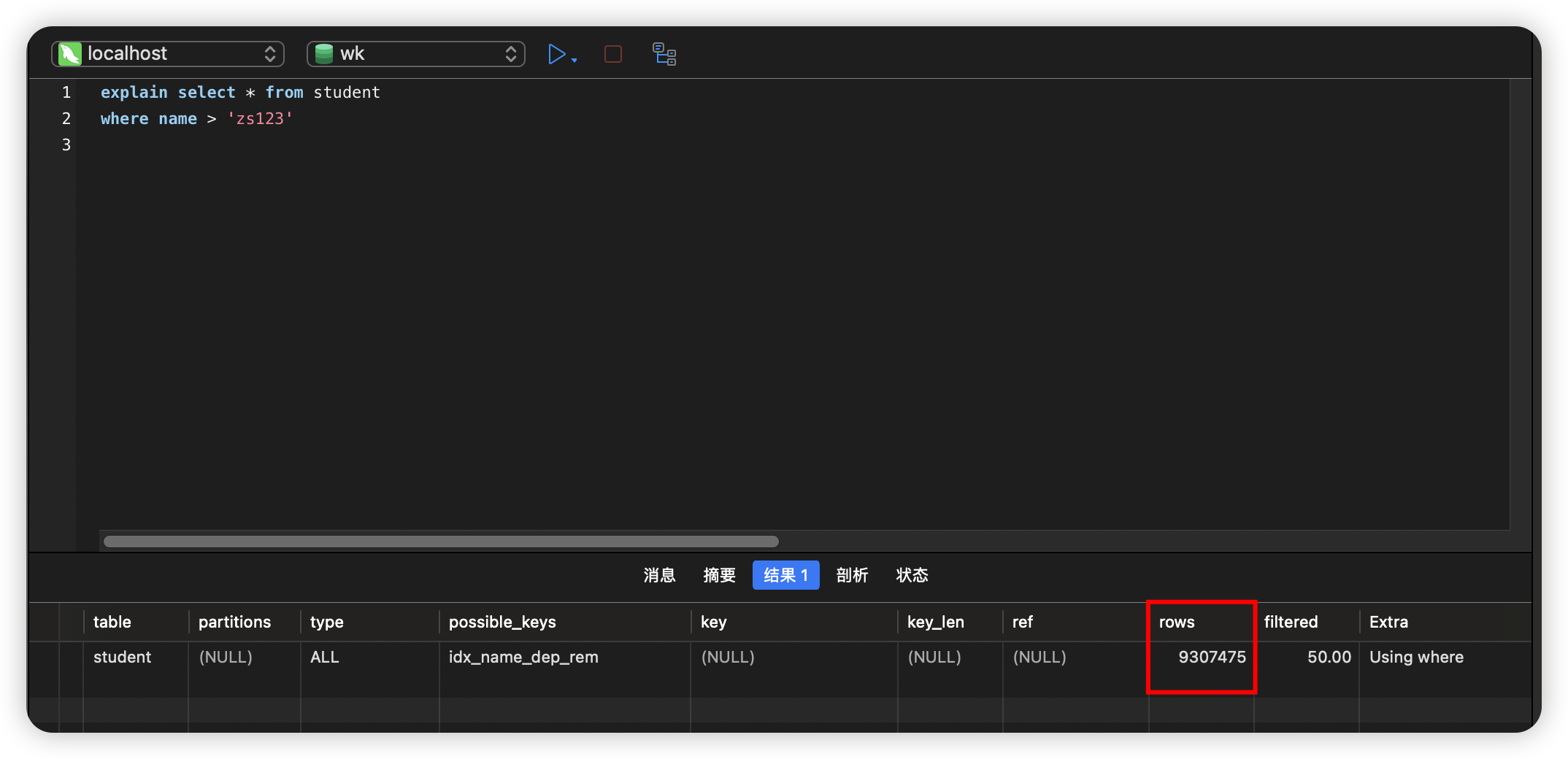The width and height of the screenshot is (1568, 759).
Task: Click the ref column header
Action: tap(1076, 622)
